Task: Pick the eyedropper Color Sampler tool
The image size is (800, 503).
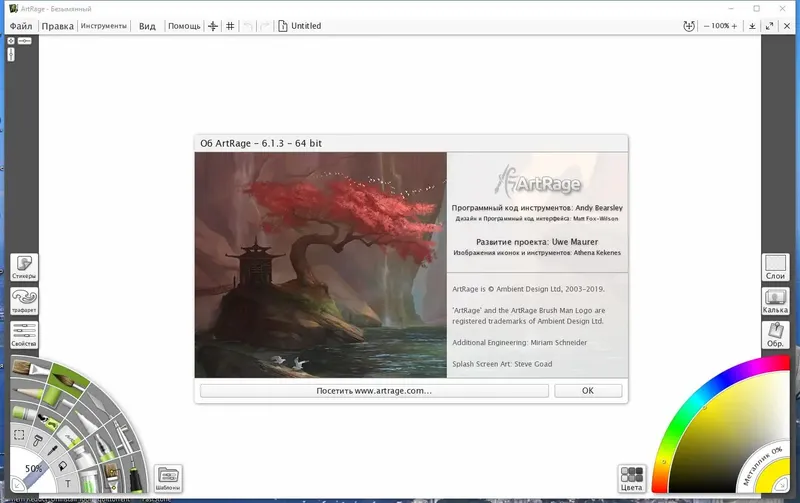Action: click(x=52, y=450)
